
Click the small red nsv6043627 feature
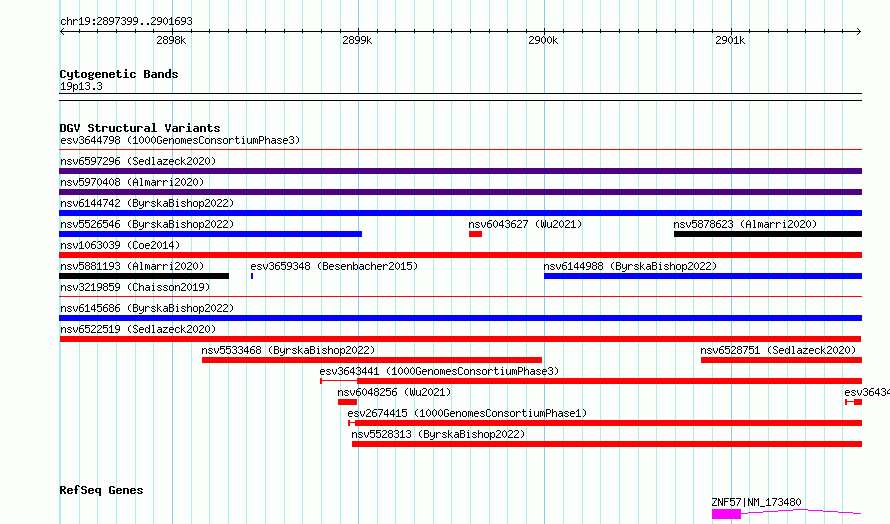click(x=476, y=234)
